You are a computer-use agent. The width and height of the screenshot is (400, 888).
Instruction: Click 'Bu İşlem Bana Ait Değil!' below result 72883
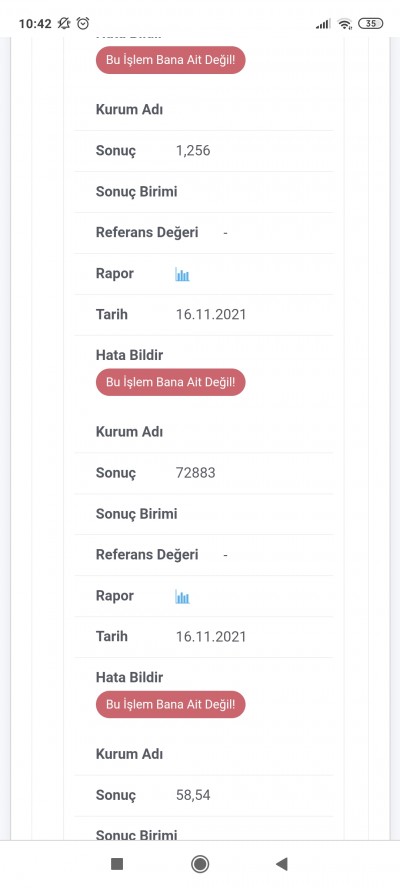tap(171, 705)
